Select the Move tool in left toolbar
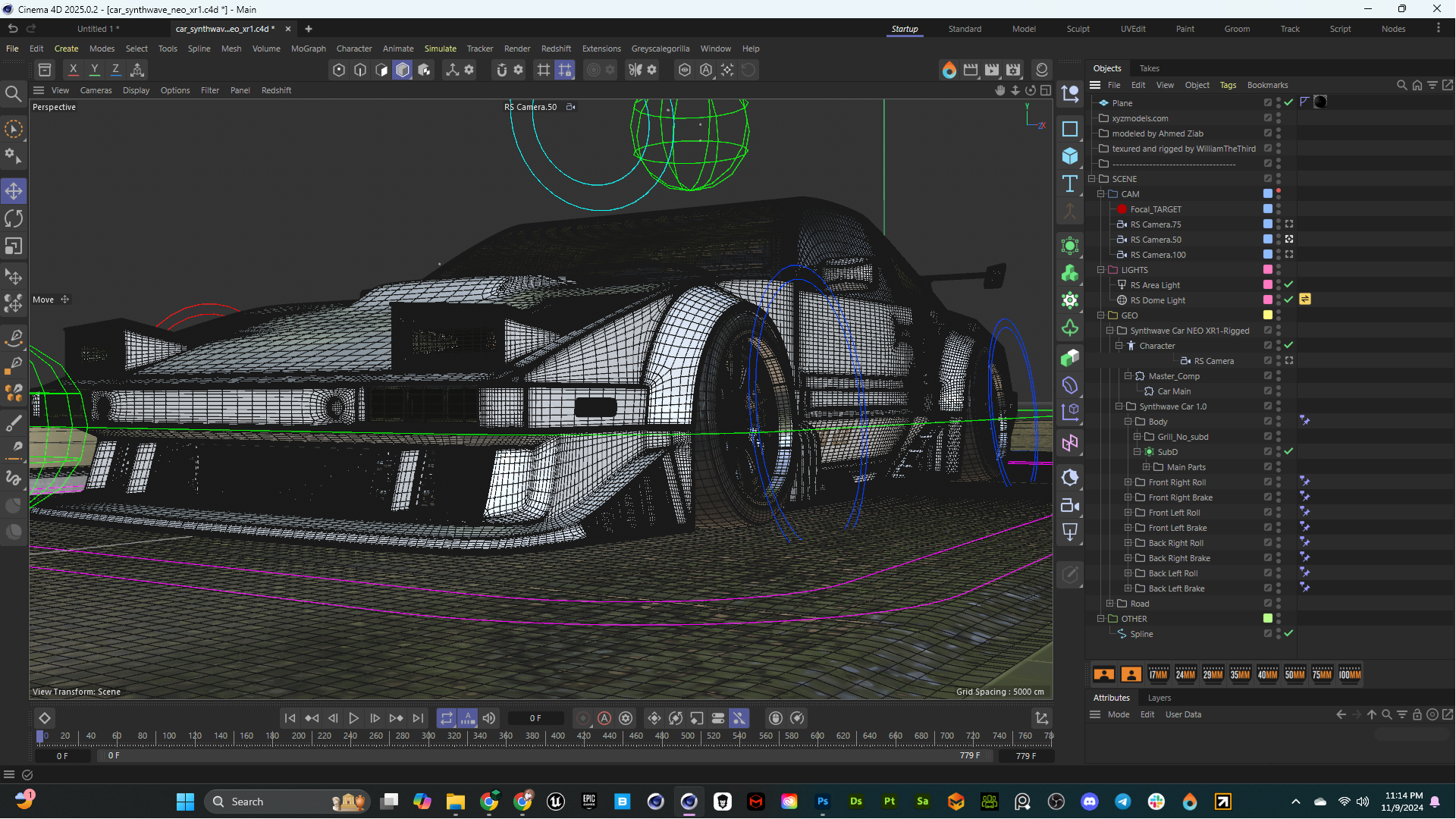 coord(14,191)
